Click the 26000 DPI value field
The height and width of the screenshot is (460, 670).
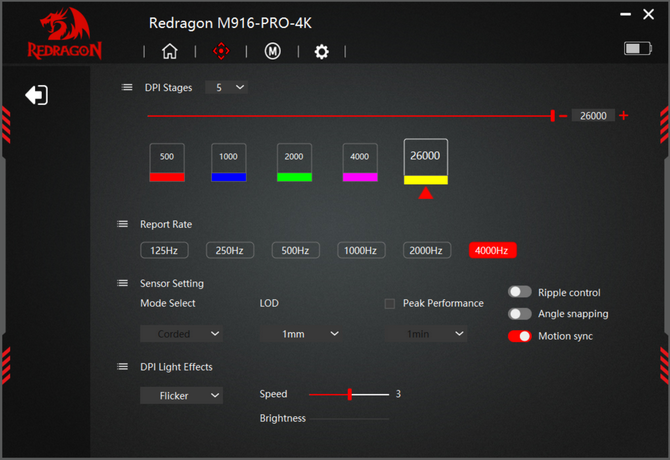(x=593, y=116)
